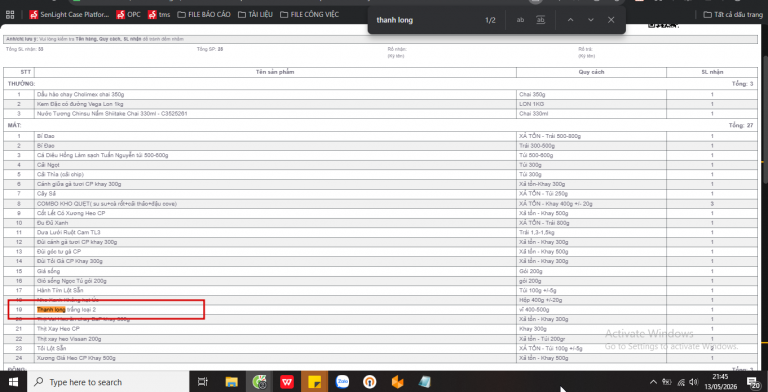
Task: Click the Windows Start button
Action: [x=12, y=382]
